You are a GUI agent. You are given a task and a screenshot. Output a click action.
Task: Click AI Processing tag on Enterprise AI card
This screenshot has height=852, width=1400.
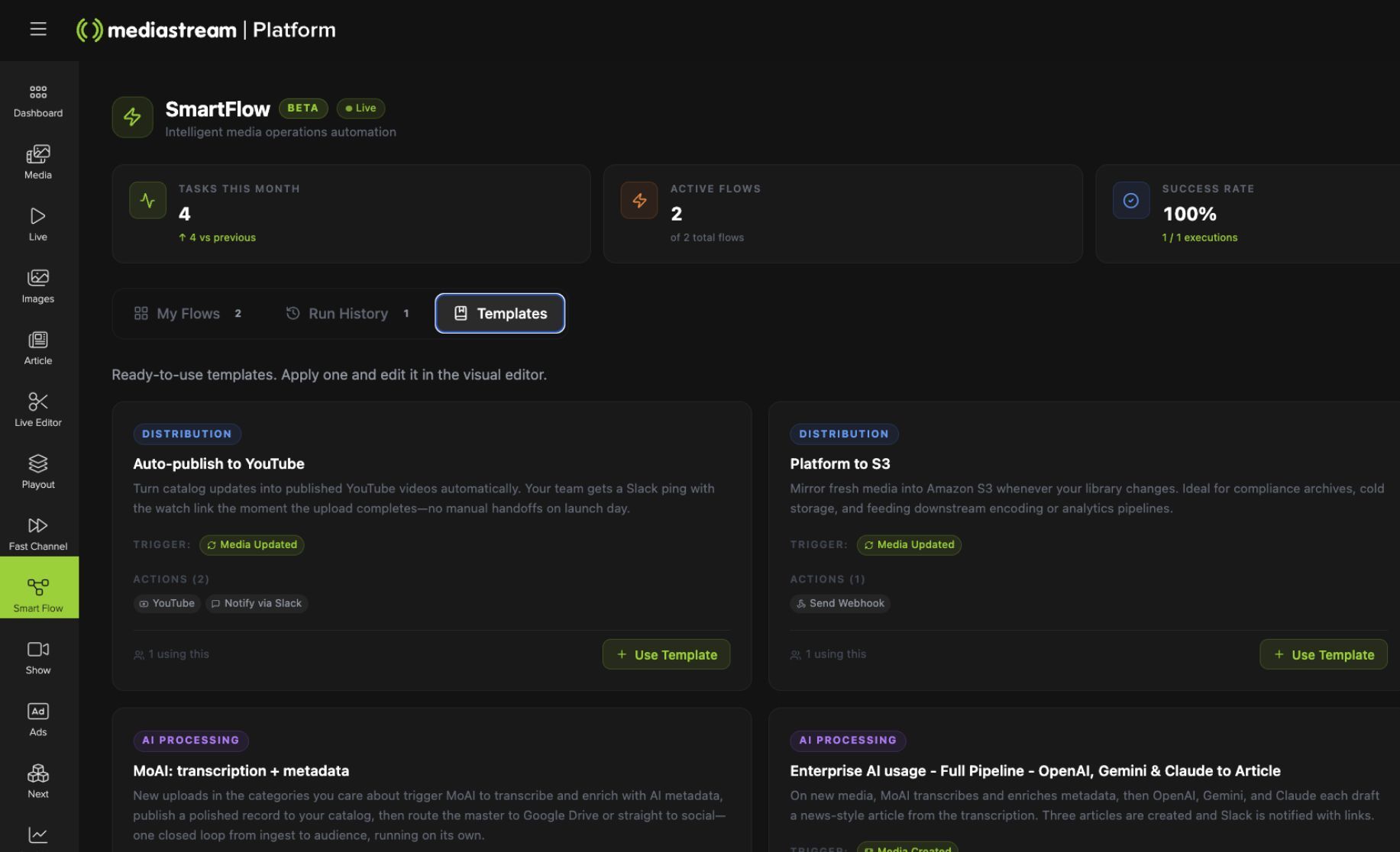[848, 741]
